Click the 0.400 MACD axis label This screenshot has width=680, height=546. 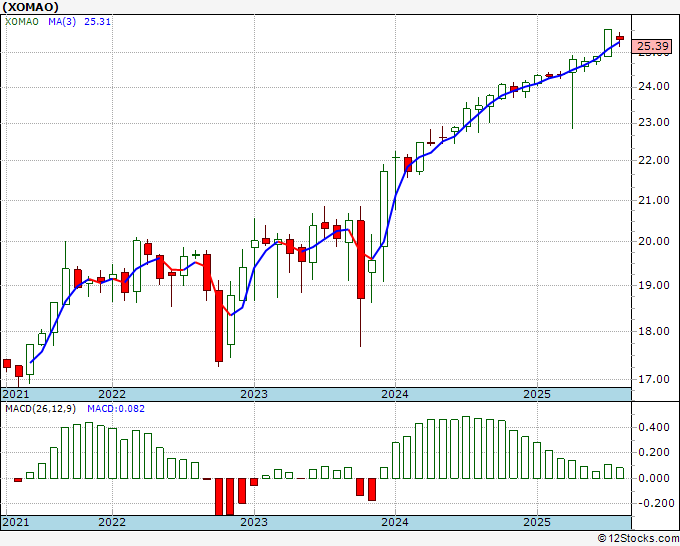[654, 428]
